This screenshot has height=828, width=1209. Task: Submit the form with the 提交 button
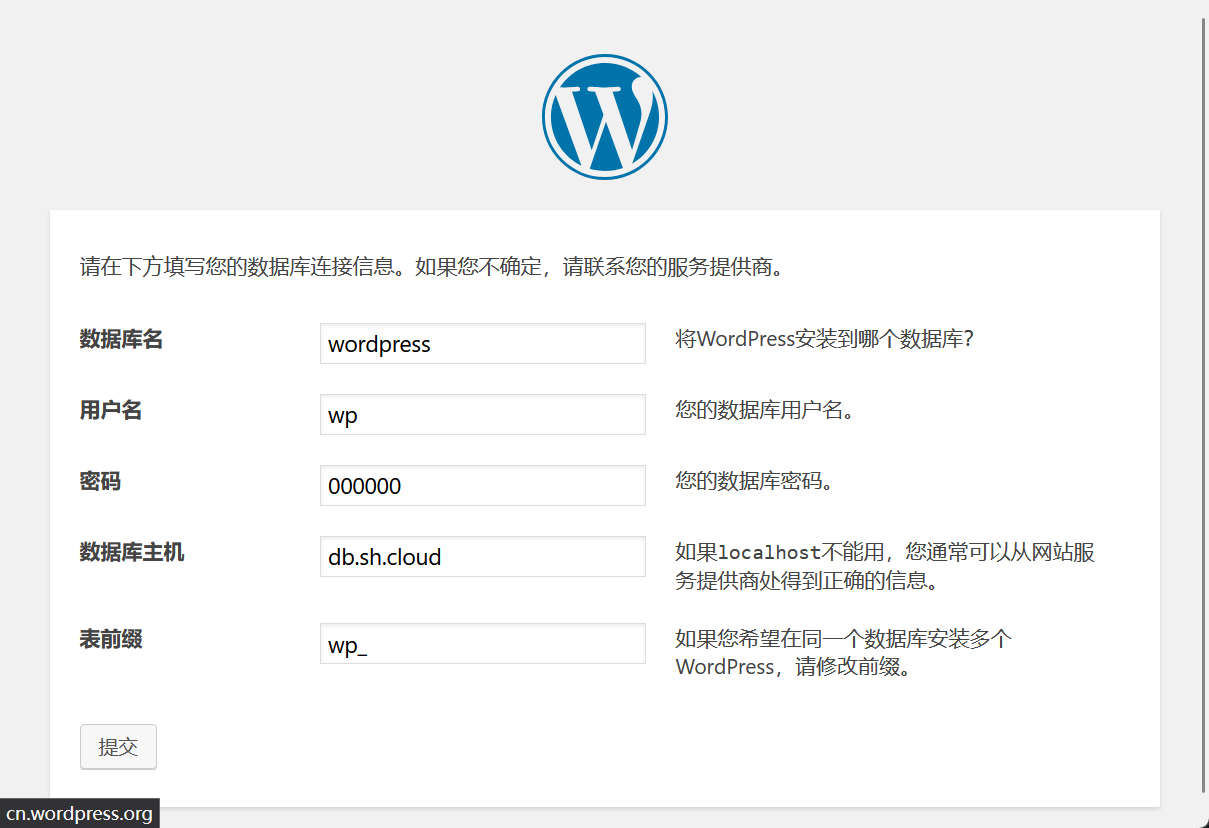[118, 747]
